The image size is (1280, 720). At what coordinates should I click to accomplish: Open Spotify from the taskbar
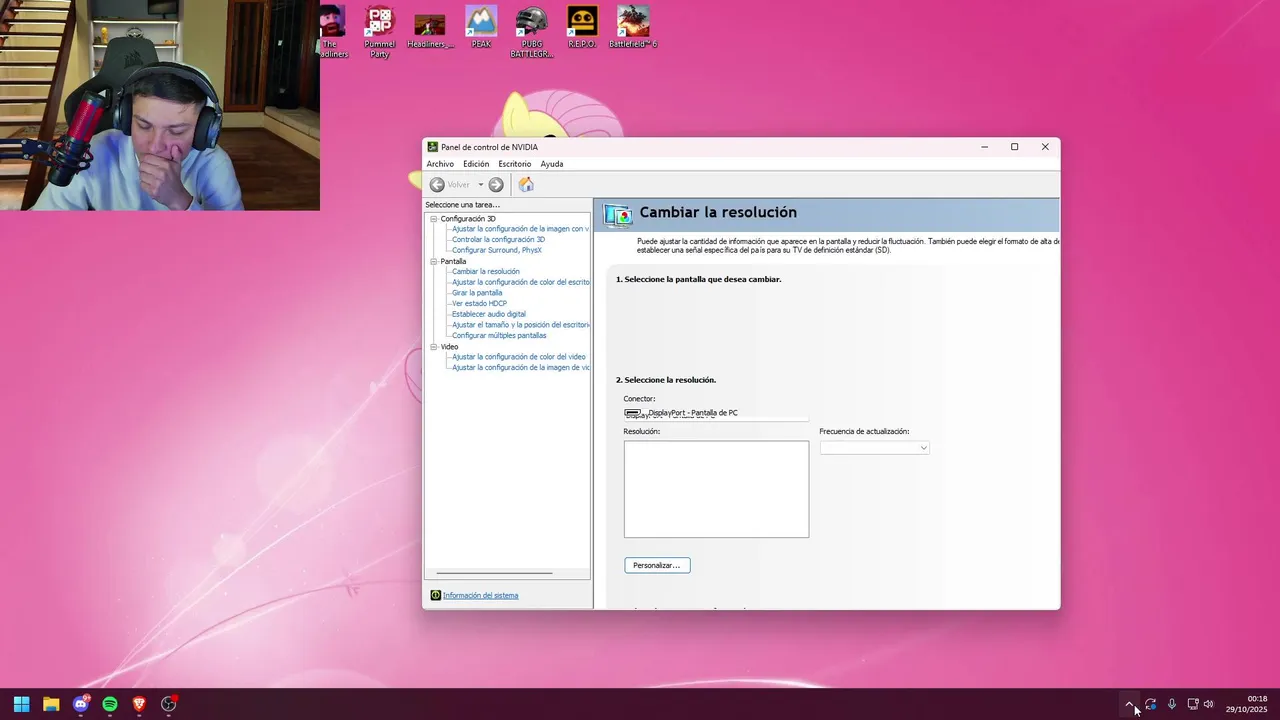(110, 704)
